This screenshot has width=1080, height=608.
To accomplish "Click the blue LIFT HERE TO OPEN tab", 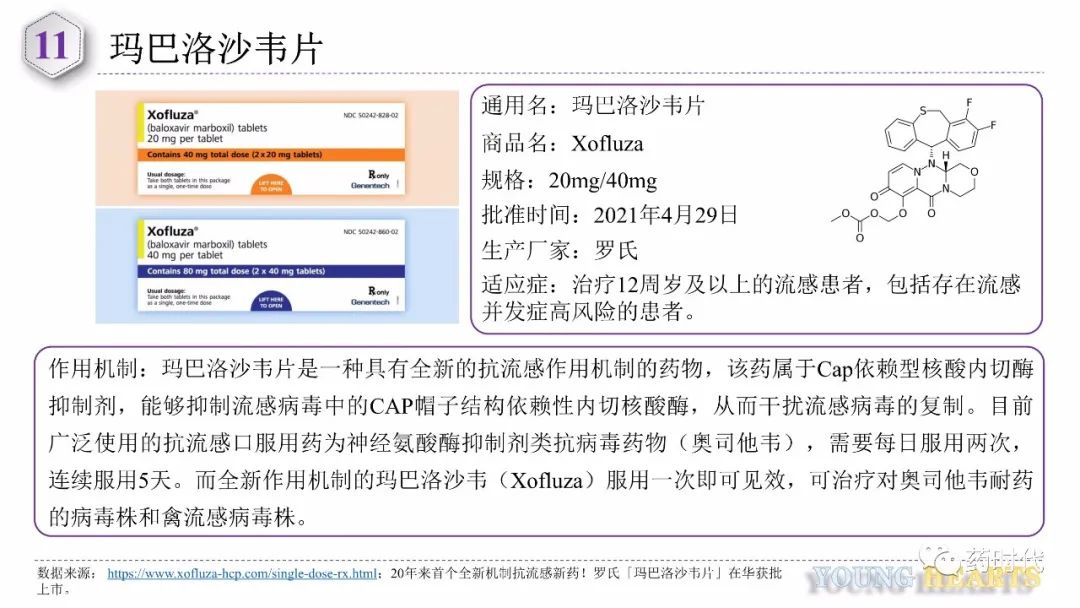I will point(271,302).
